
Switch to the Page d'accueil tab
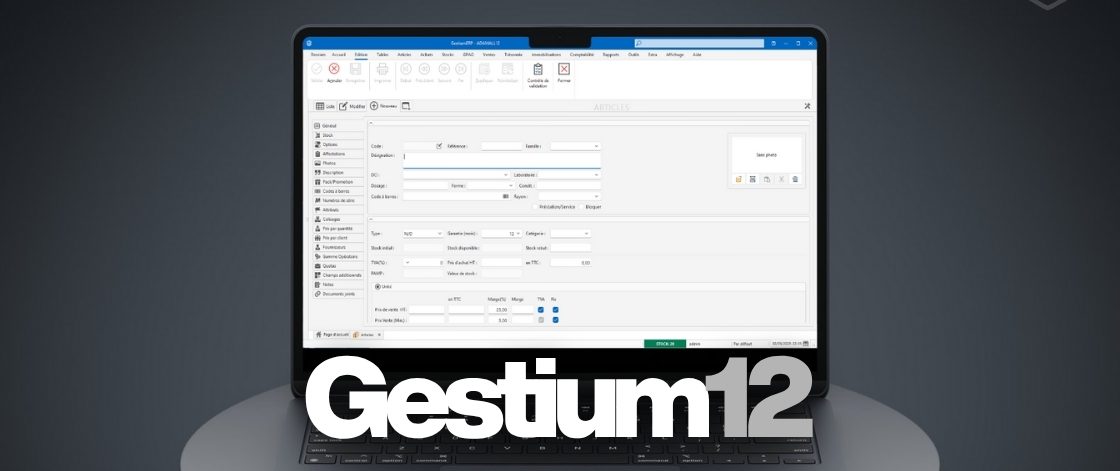(x=330, y=334)
